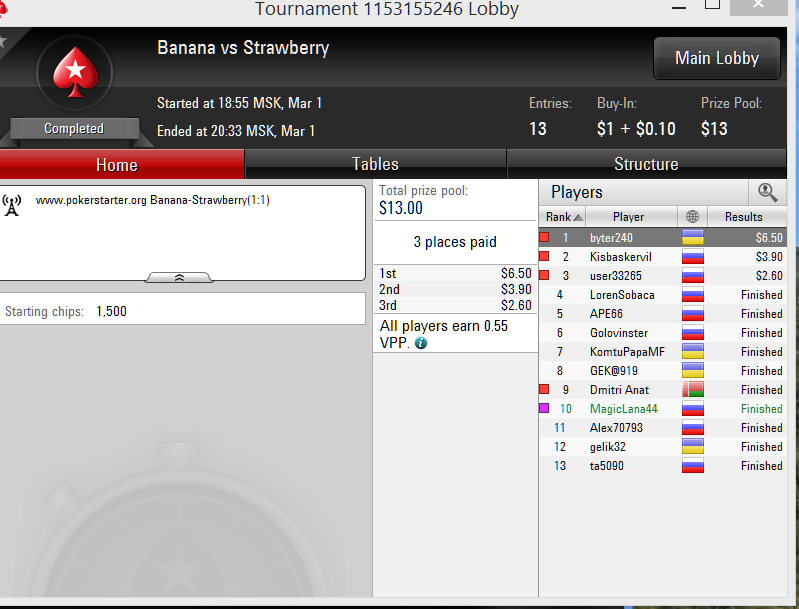799x609 pixels.
Task: Click byter240's Ukrainian flag icon
Action: [x=693, y=237]
